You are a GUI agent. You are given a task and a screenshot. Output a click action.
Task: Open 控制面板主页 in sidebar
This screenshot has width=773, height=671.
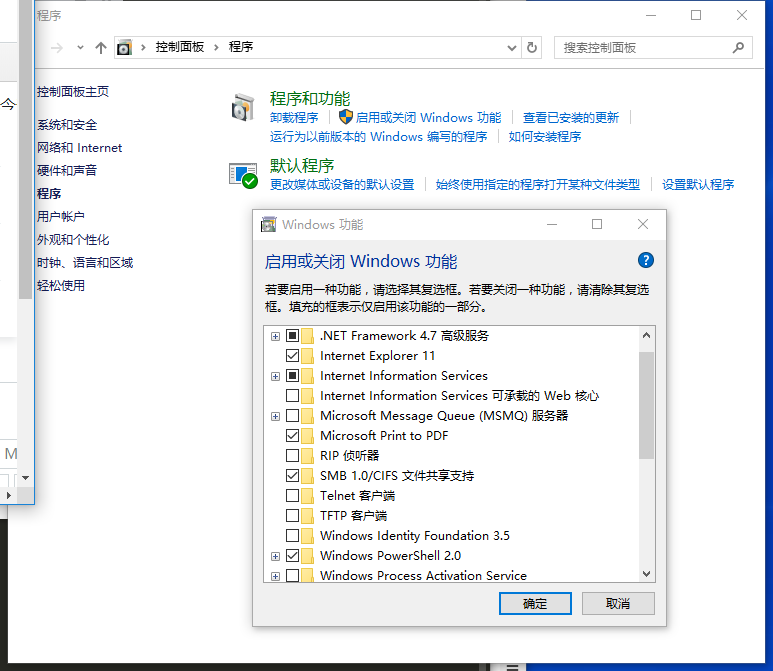(72, 91)
